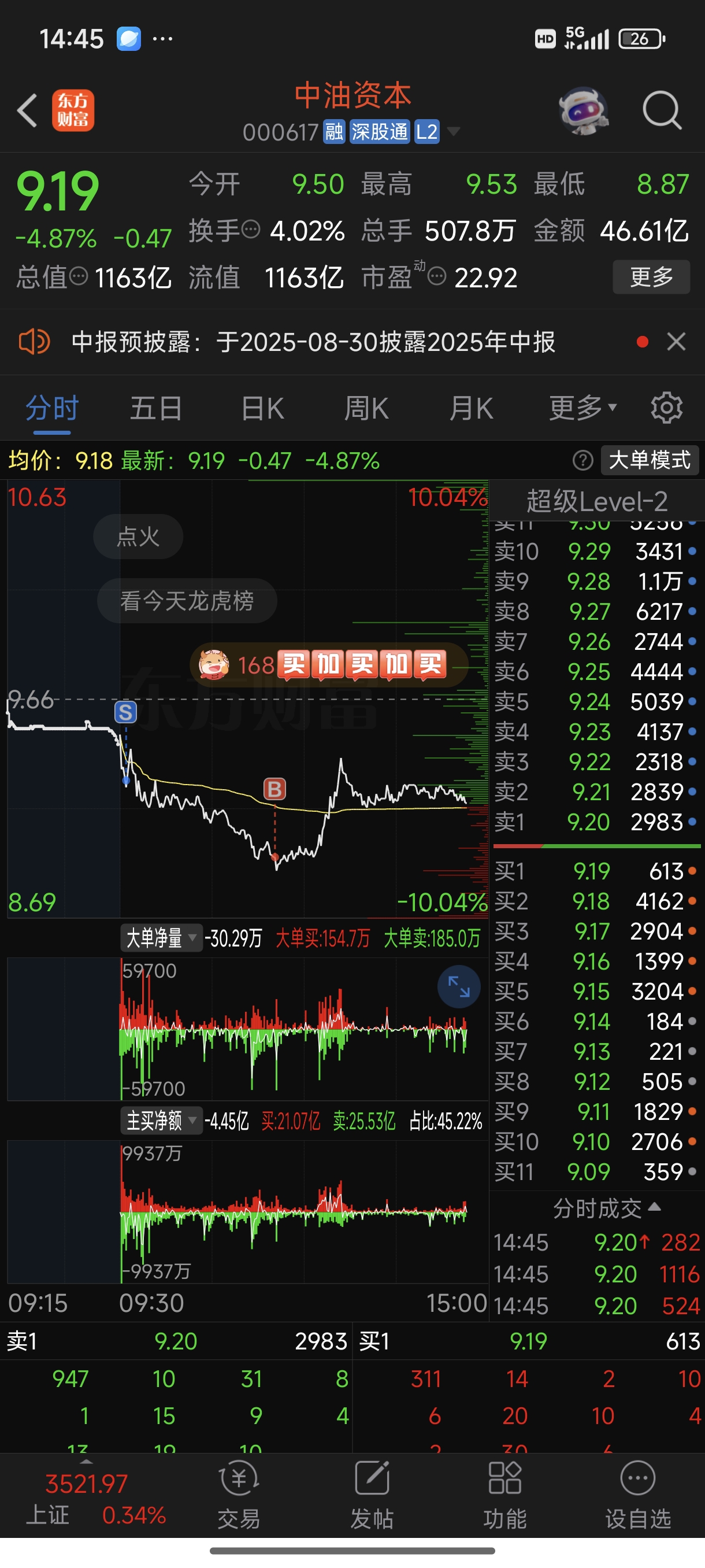Tap the 买:21.07亿 value
Viewport: 705px width, 1568px height.
[x=291, y=1120]
